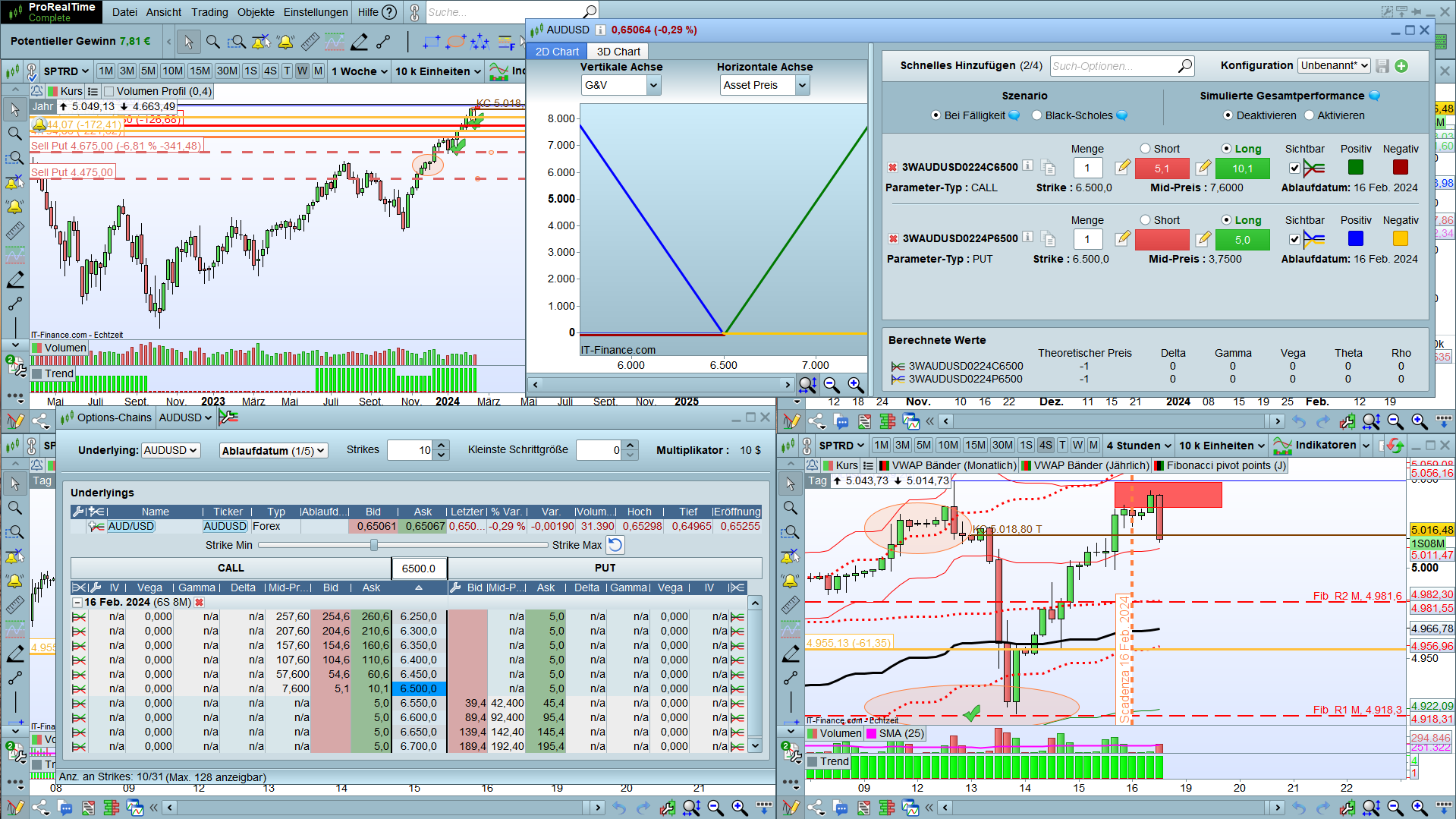Switch to the 3D Chart tab

[x=618, y=52]
